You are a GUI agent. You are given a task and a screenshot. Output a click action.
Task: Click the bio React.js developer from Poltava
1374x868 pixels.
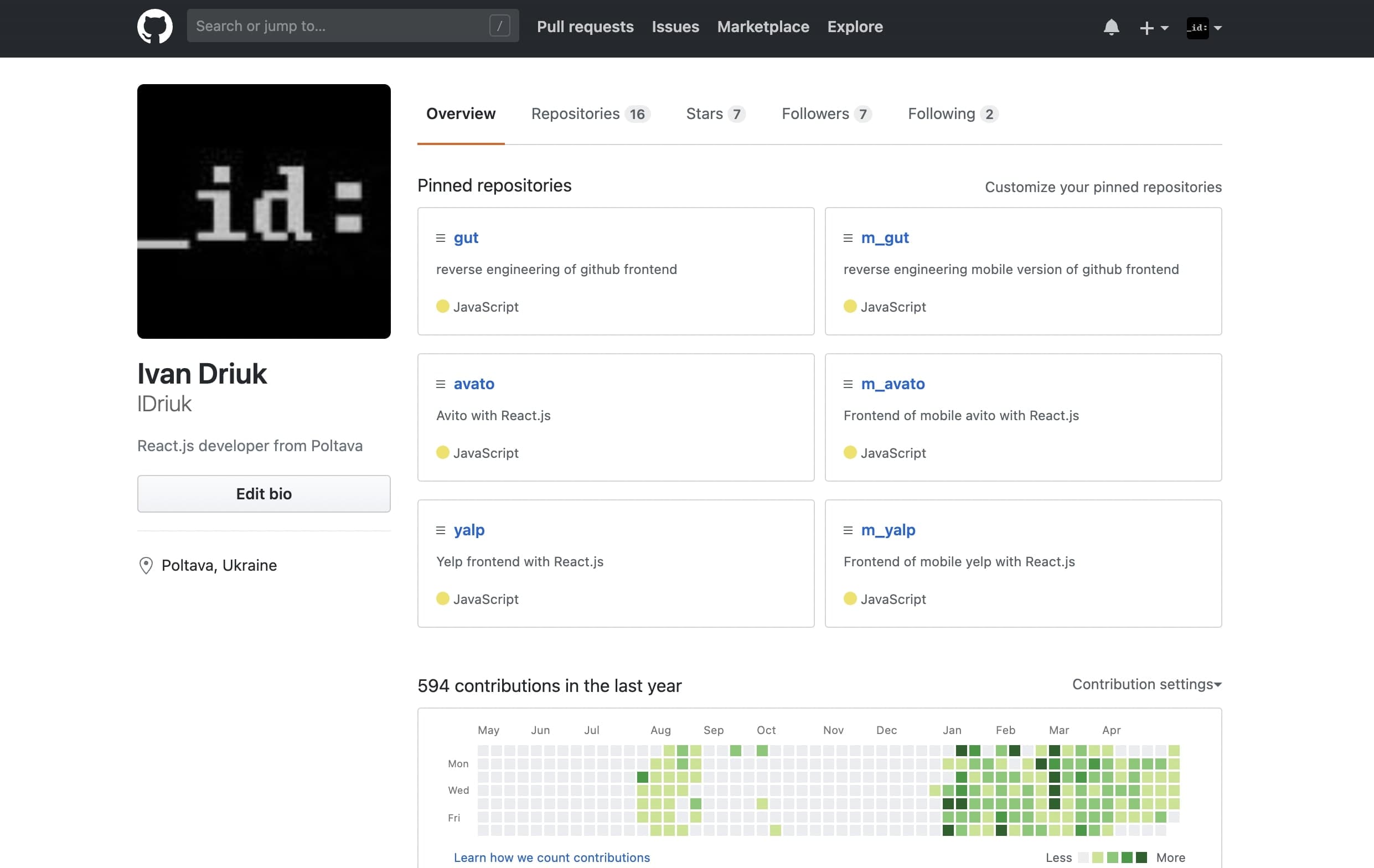click(250, 446)
